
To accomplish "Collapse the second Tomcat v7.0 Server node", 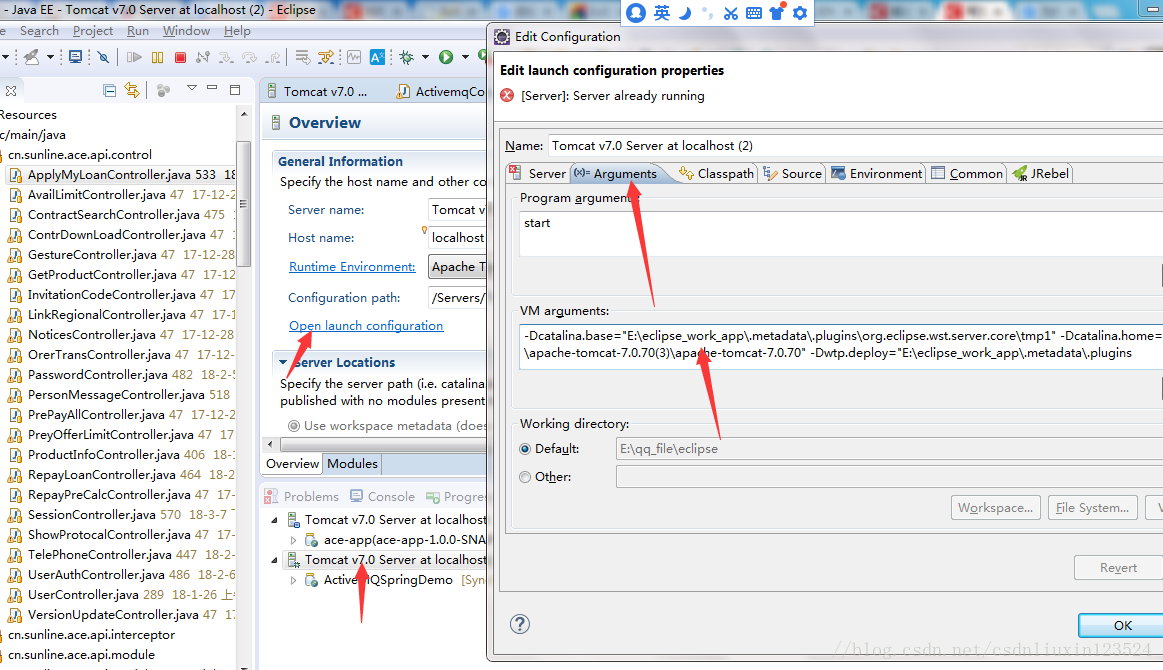I will [x=274, y=560].
